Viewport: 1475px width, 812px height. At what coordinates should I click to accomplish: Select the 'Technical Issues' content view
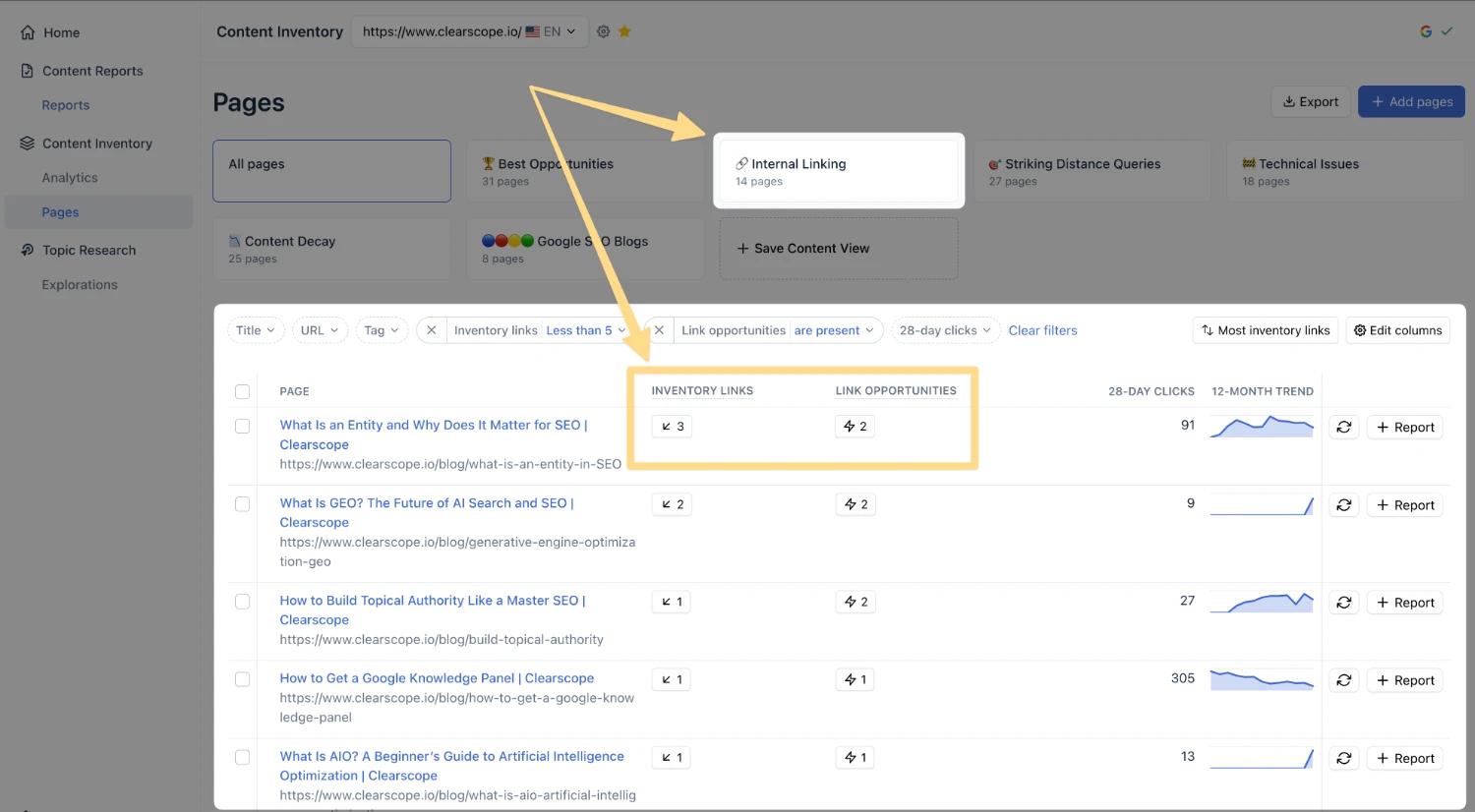pos(1345,171)
